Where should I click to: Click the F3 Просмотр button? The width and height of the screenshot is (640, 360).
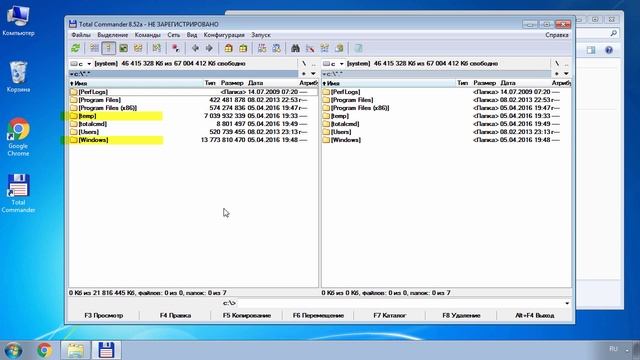click(x=104, y=316)
